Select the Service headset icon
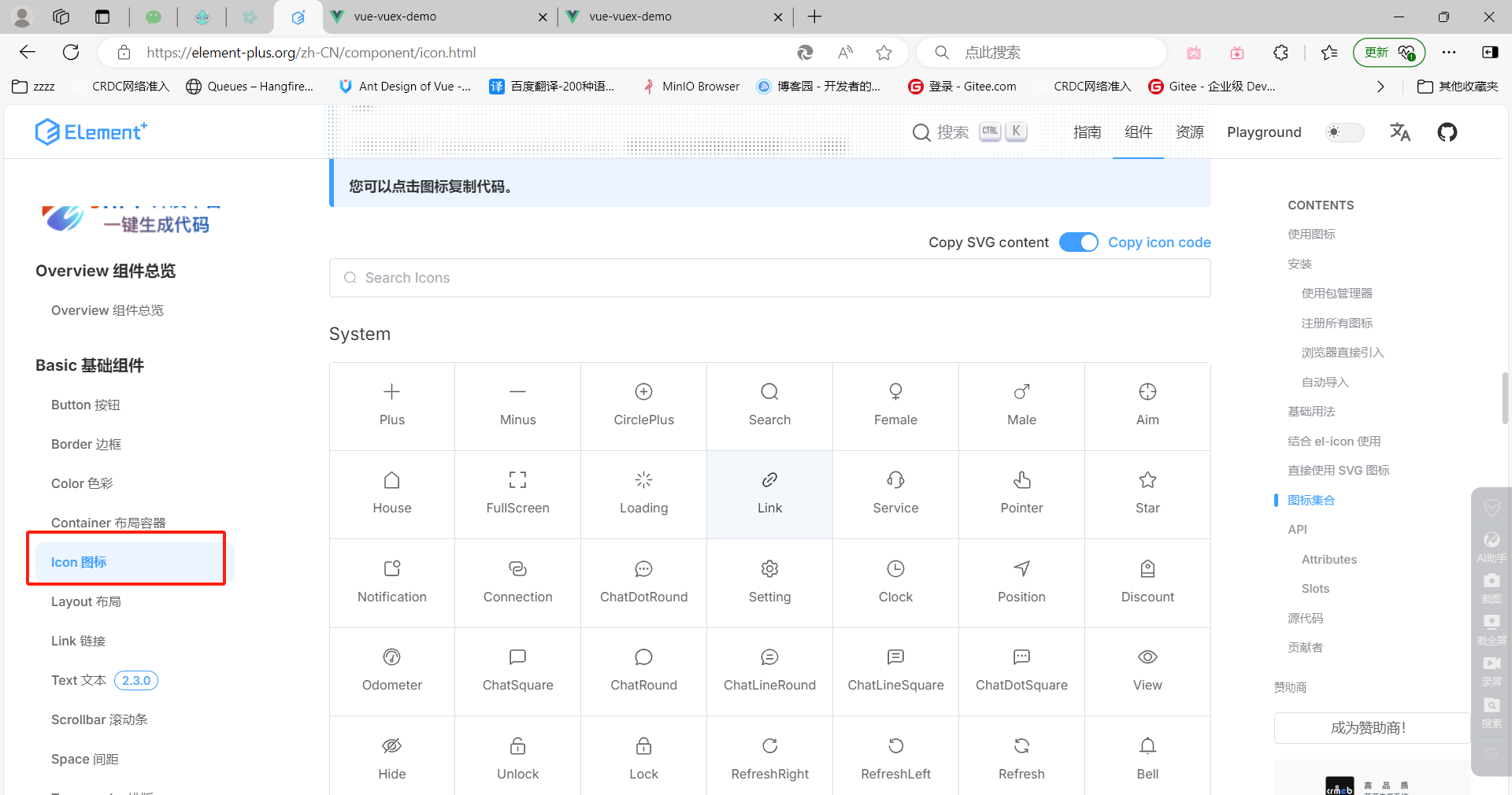The image size is (1512, 795). point(895,494)
